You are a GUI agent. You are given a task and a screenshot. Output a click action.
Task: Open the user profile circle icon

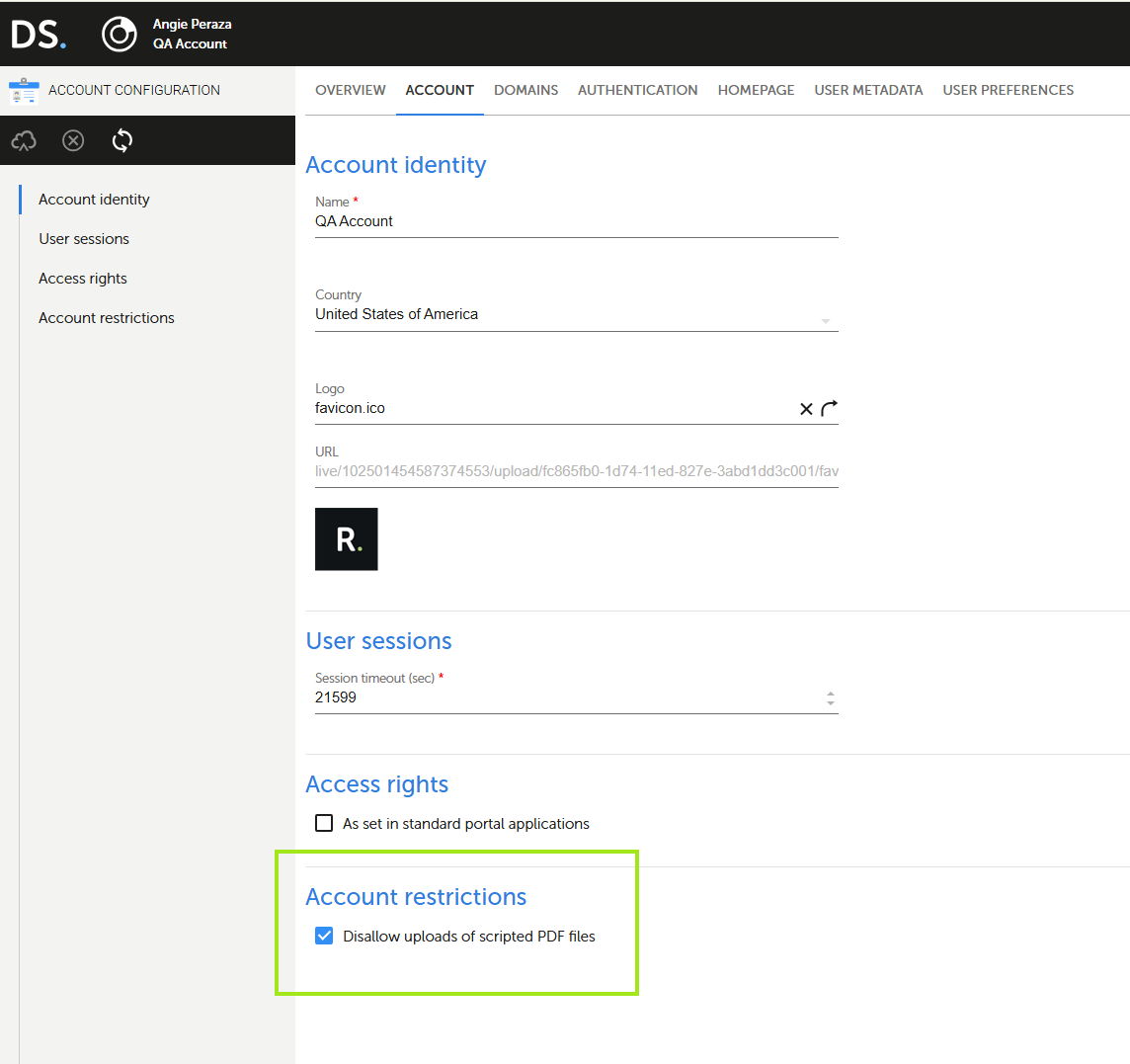pyautogui.click(x=119, y=34)
